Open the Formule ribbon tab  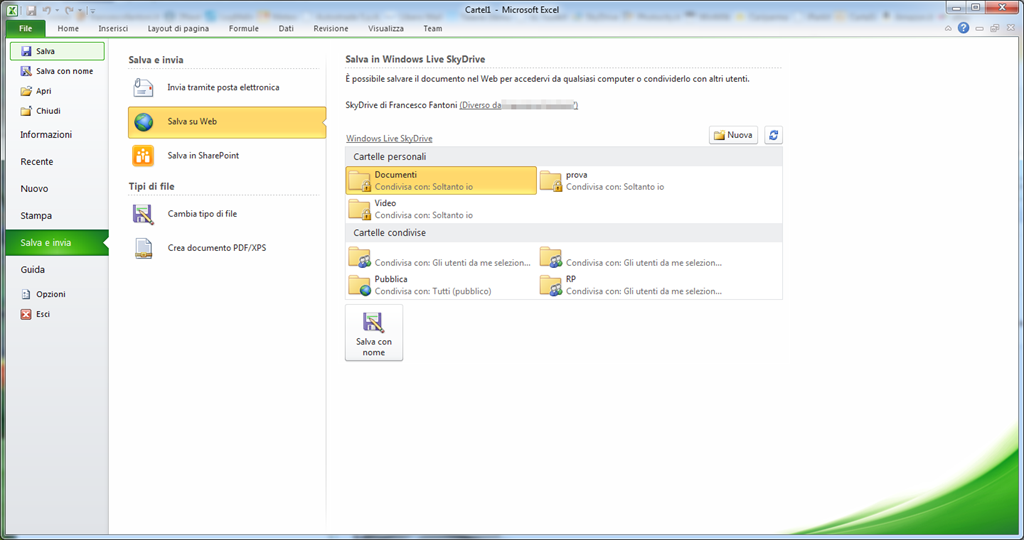tap(244, 29)
